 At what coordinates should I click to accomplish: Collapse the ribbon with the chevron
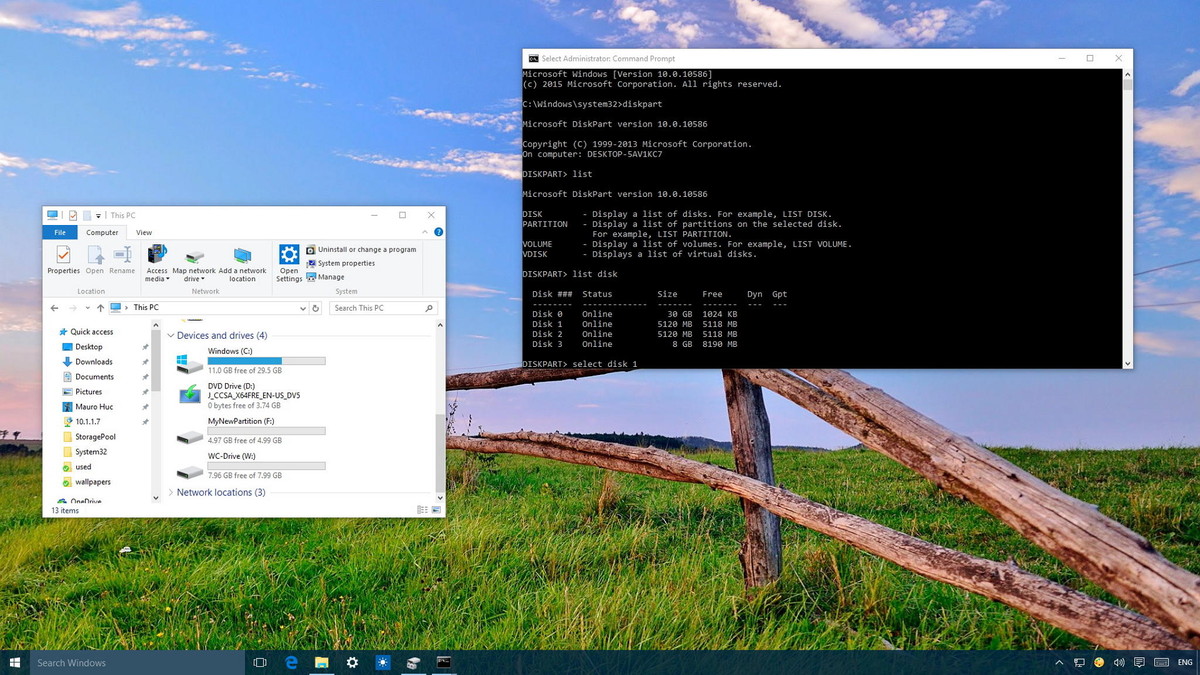pos(425,232)
